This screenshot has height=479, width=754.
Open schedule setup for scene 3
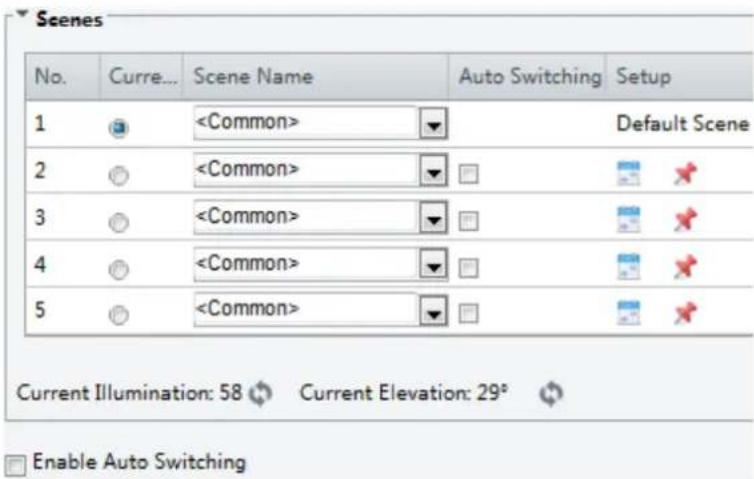[x=628, y=220]
